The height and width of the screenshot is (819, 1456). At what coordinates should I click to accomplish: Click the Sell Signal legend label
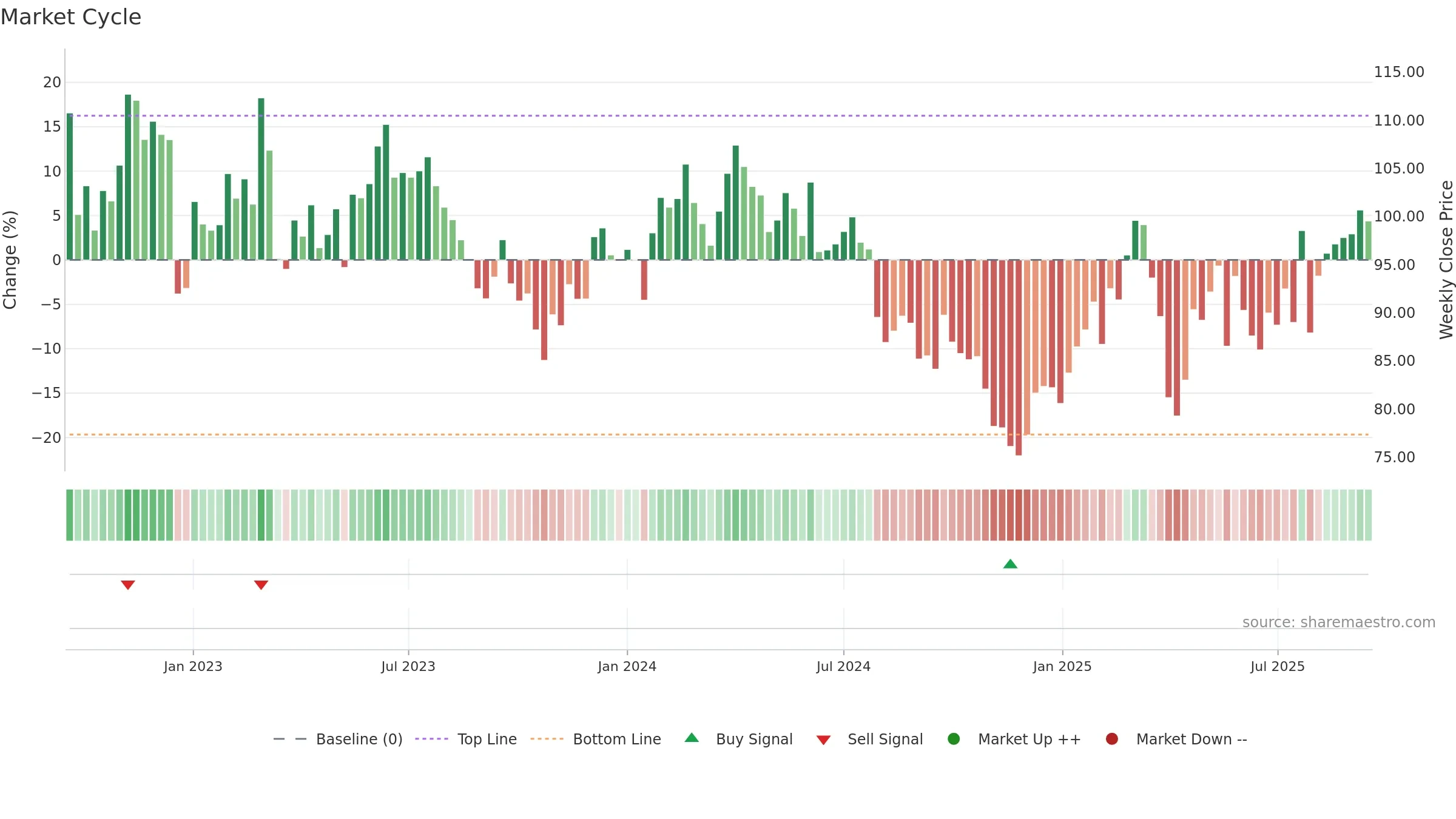[x=885, y=739]
